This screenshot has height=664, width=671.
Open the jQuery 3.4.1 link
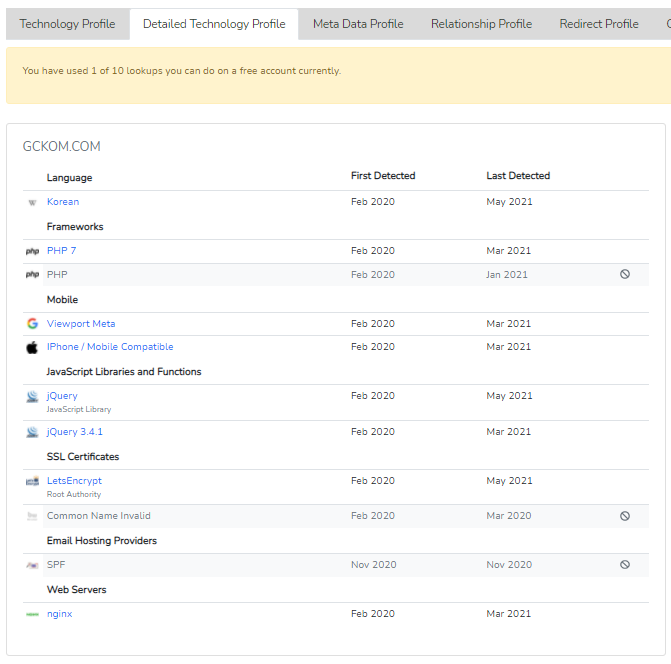[x=74, y=432]
